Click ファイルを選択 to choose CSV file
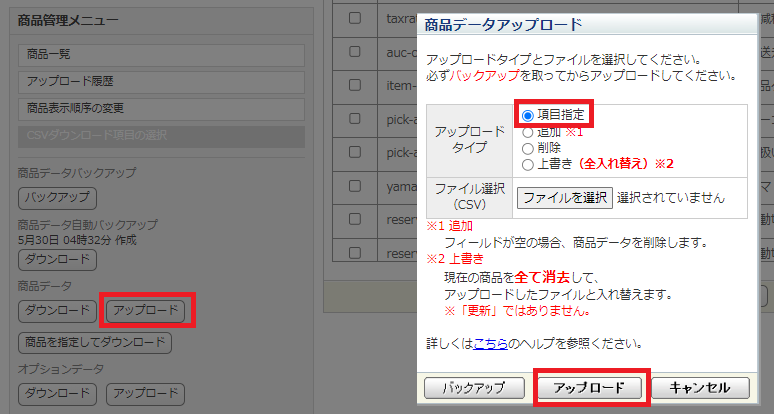 [564, 197]
